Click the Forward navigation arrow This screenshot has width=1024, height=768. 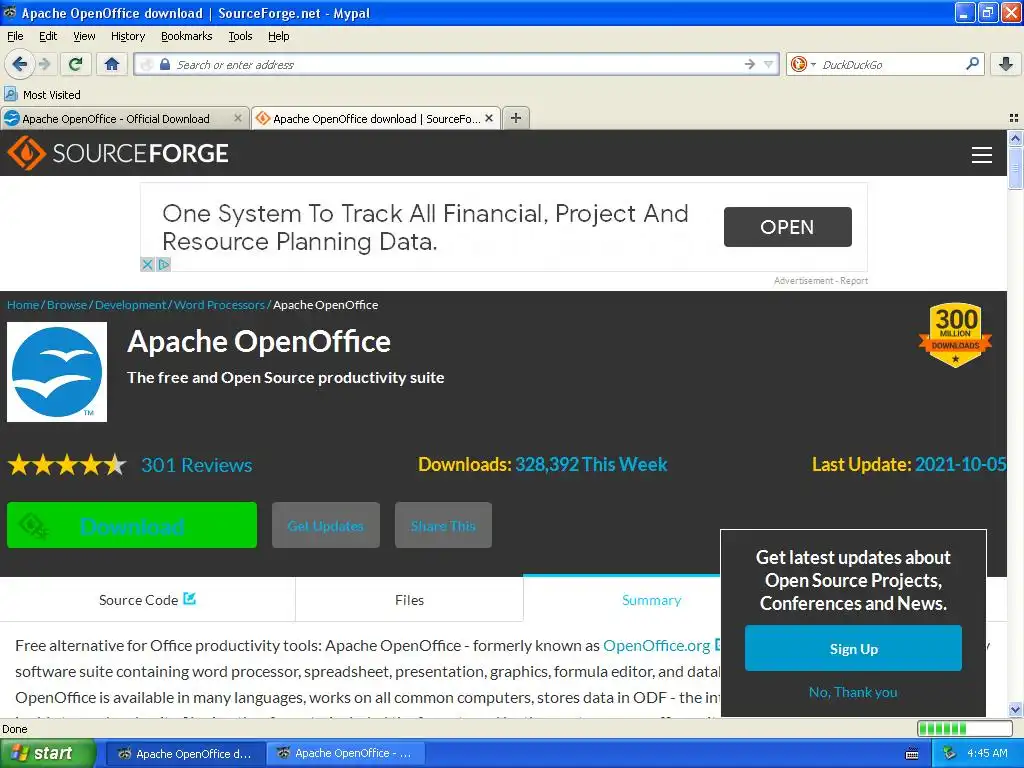coord(44,64)
